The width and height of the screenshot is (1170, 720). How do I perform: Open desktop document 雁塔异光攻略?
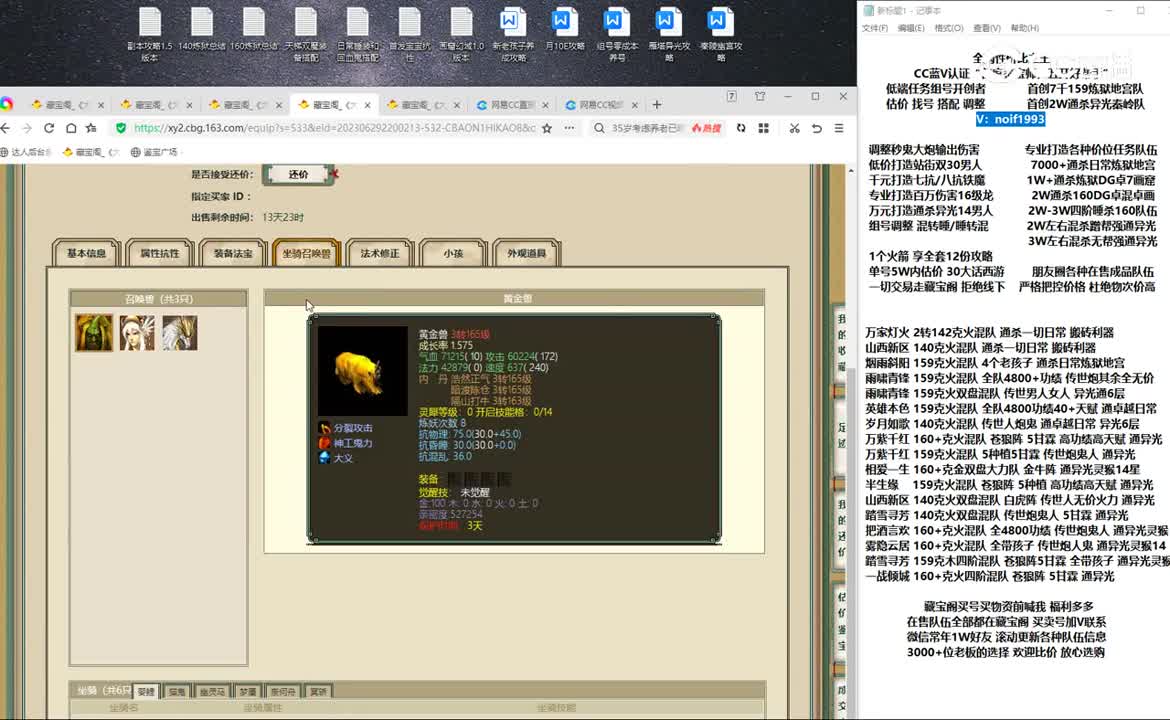(x=669, y=34)
